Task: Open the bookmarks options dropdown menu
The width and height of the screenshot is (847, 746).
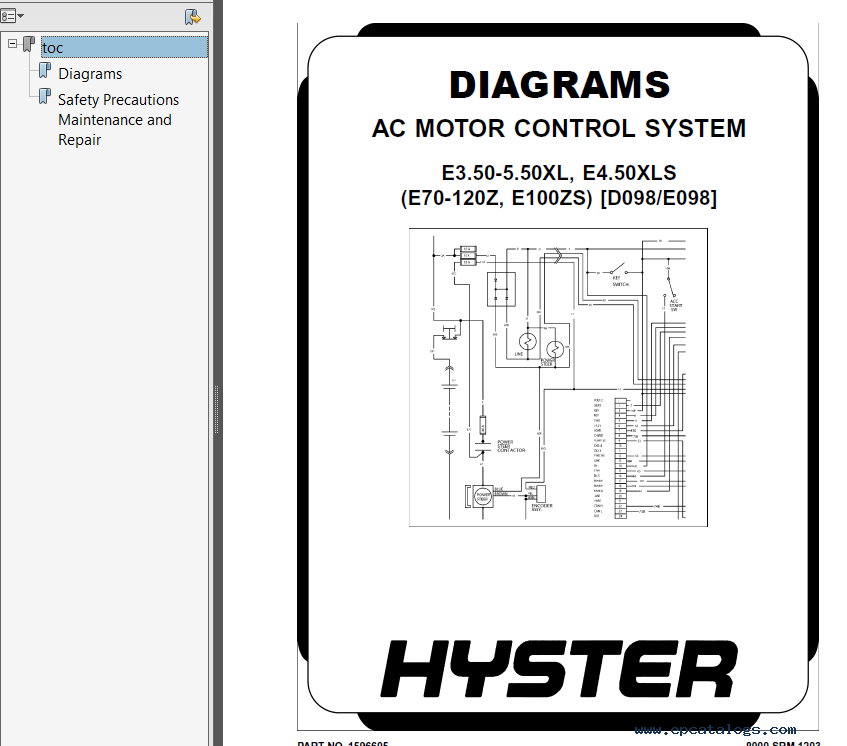Action: click(x=11, y=16)
